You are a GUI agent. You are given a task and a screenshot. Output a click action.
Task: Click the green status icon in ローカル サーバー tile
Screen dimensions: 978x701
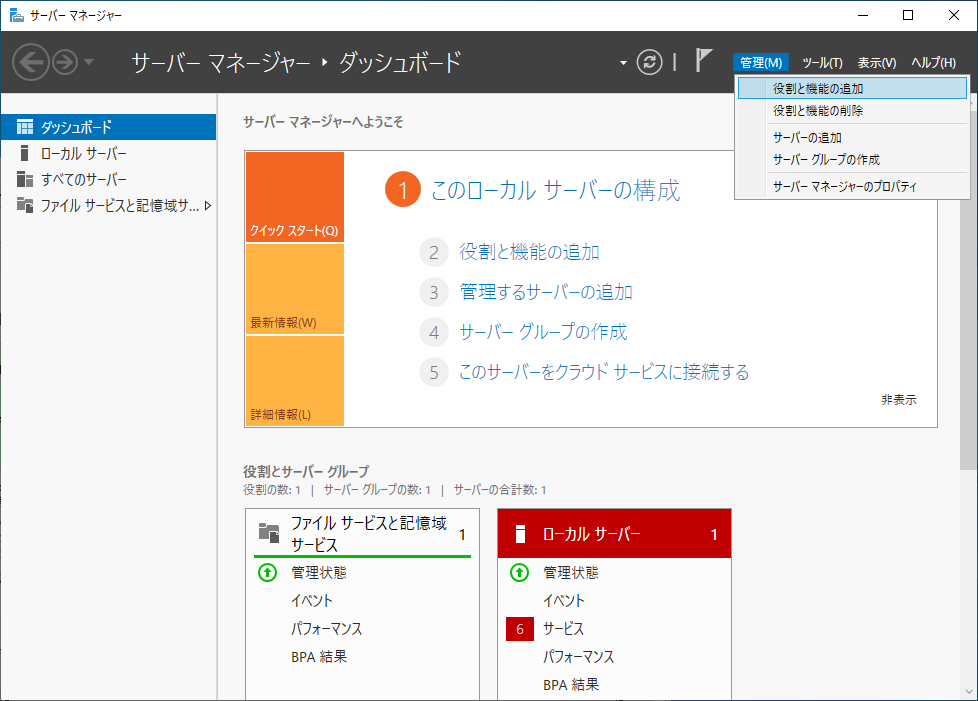click(x=520, y=573)
